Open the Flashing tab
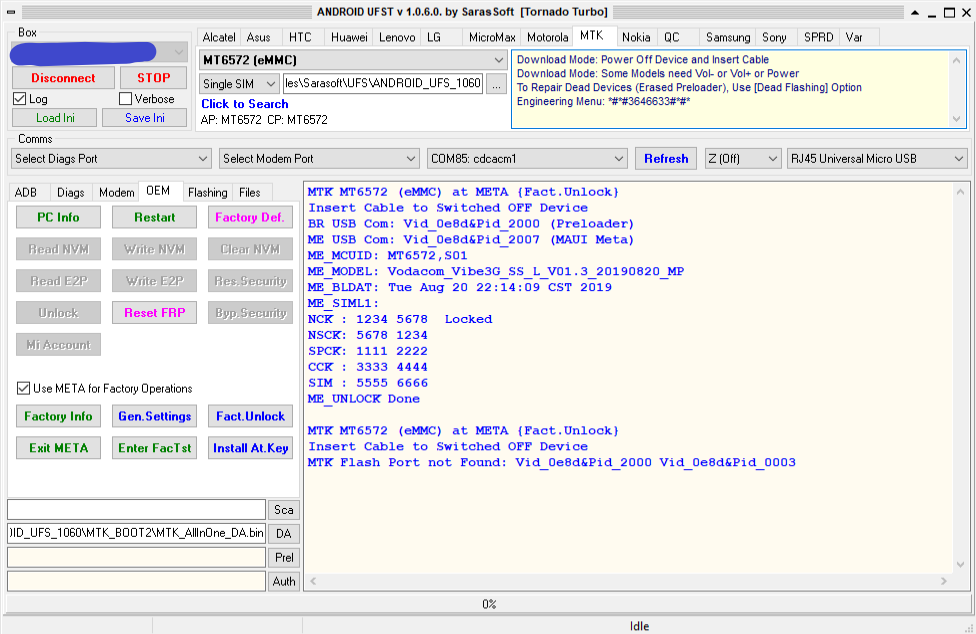The height and width of the screenshot is (634, 976). click(207, 193)
